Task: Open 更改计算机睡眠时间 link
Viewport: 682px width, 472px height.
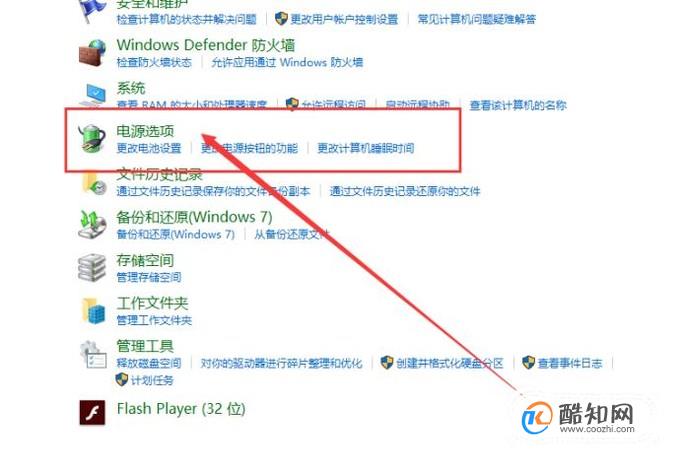Action: click(x=366, y=148)
